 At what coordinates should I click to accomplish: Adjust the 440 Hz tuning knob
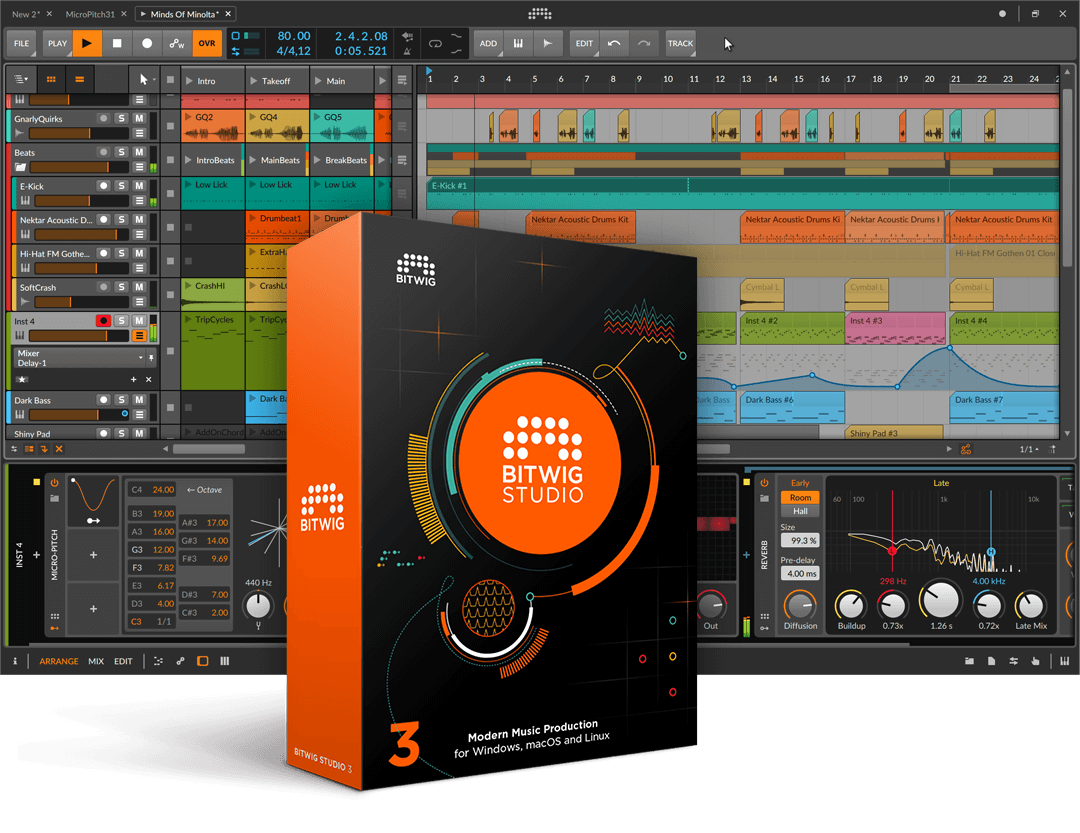(x=258, y=606)
